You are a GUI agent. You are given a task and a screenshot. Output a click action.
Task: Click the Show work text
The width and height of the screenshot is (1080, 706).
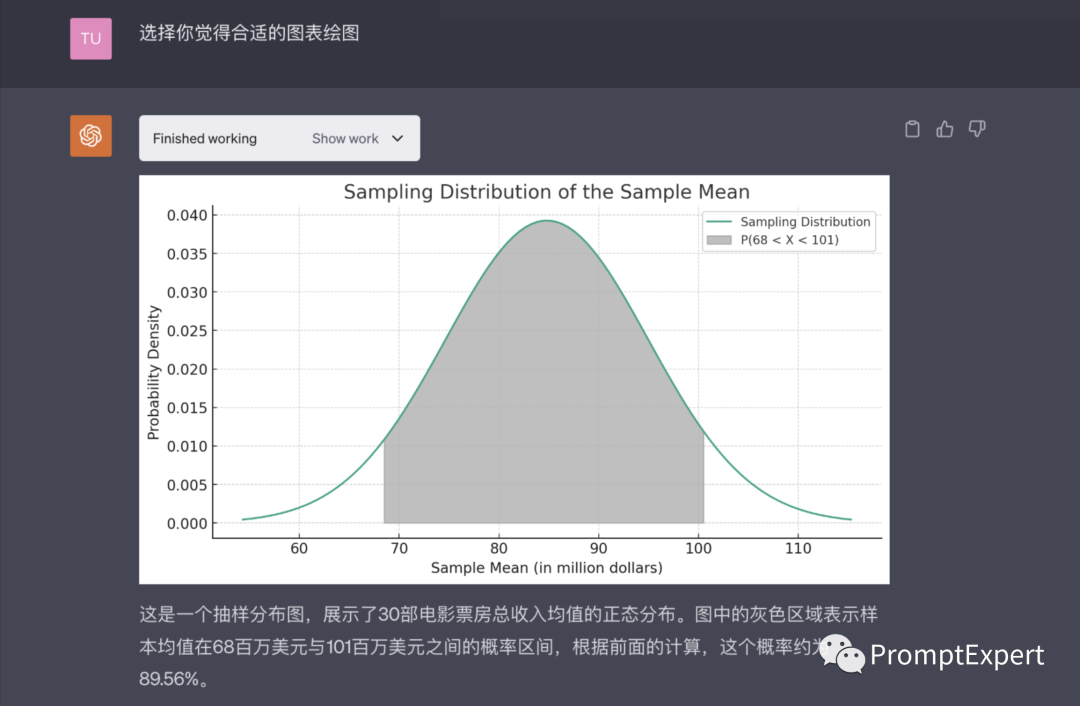tap(345, 139)
